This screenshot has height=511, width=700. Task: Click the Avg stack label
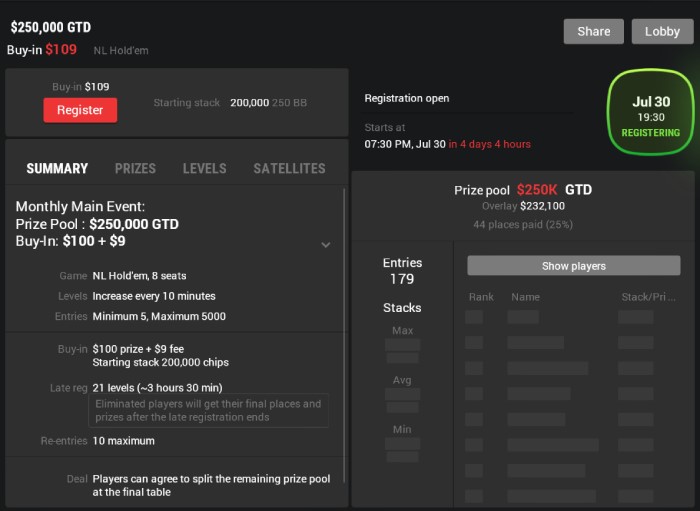[402, 380]
